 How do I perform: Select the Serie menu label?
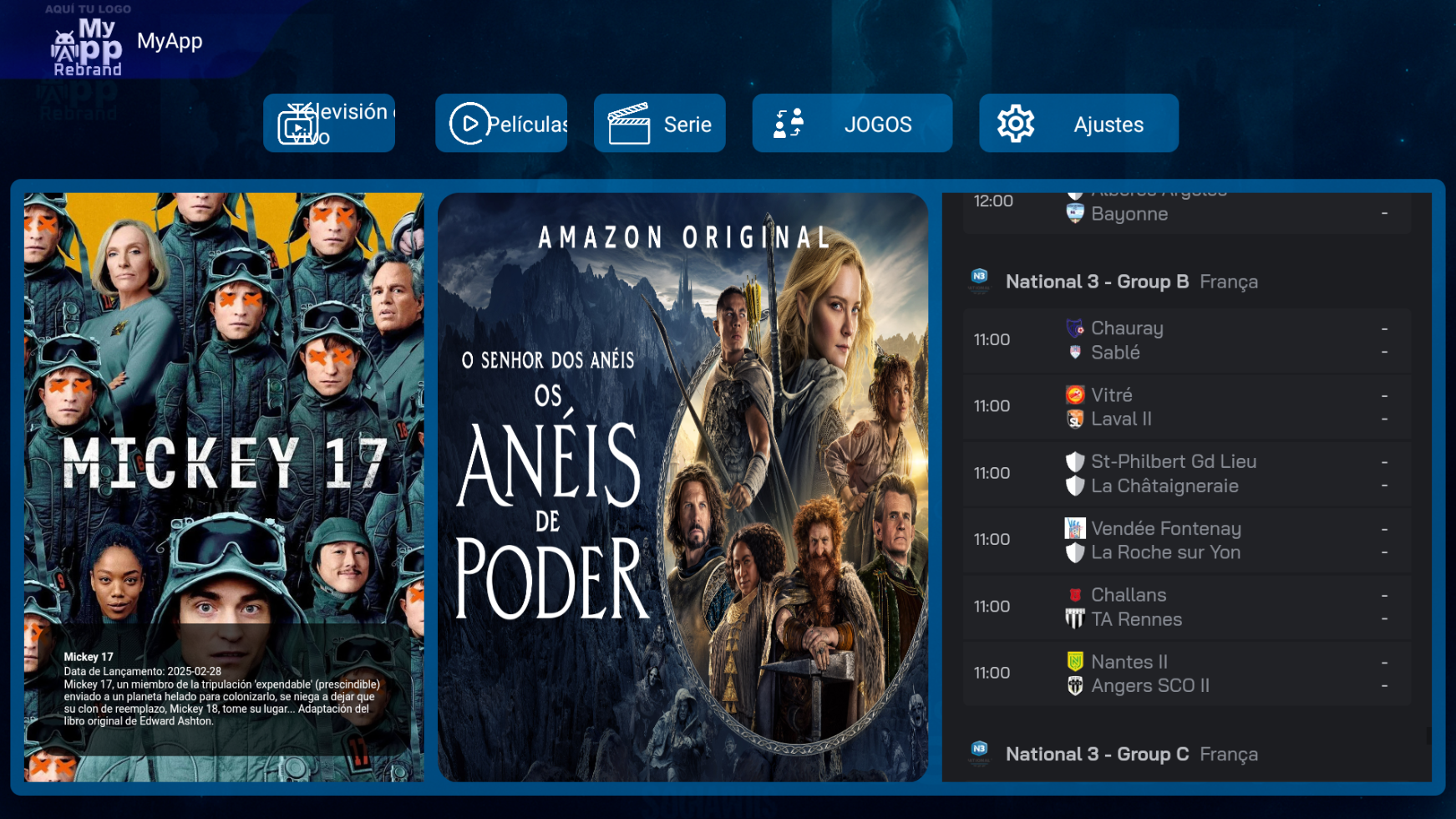click(x=687, y=125)
